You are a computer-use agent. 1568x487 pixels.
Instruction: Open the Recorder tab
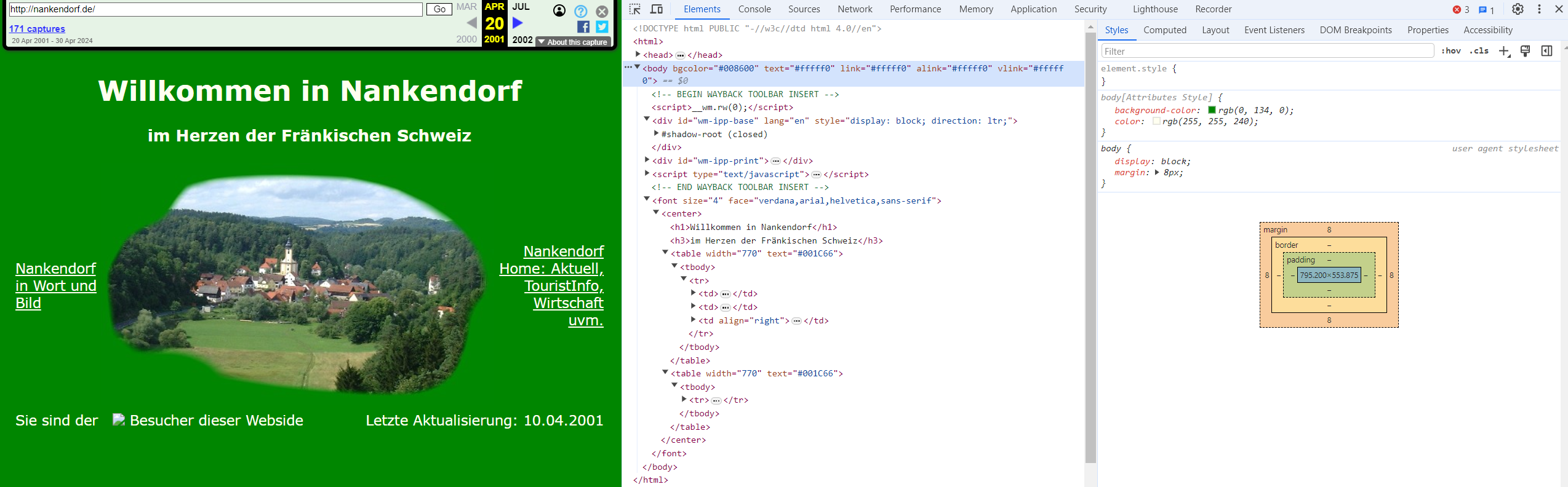point(1213,9)
